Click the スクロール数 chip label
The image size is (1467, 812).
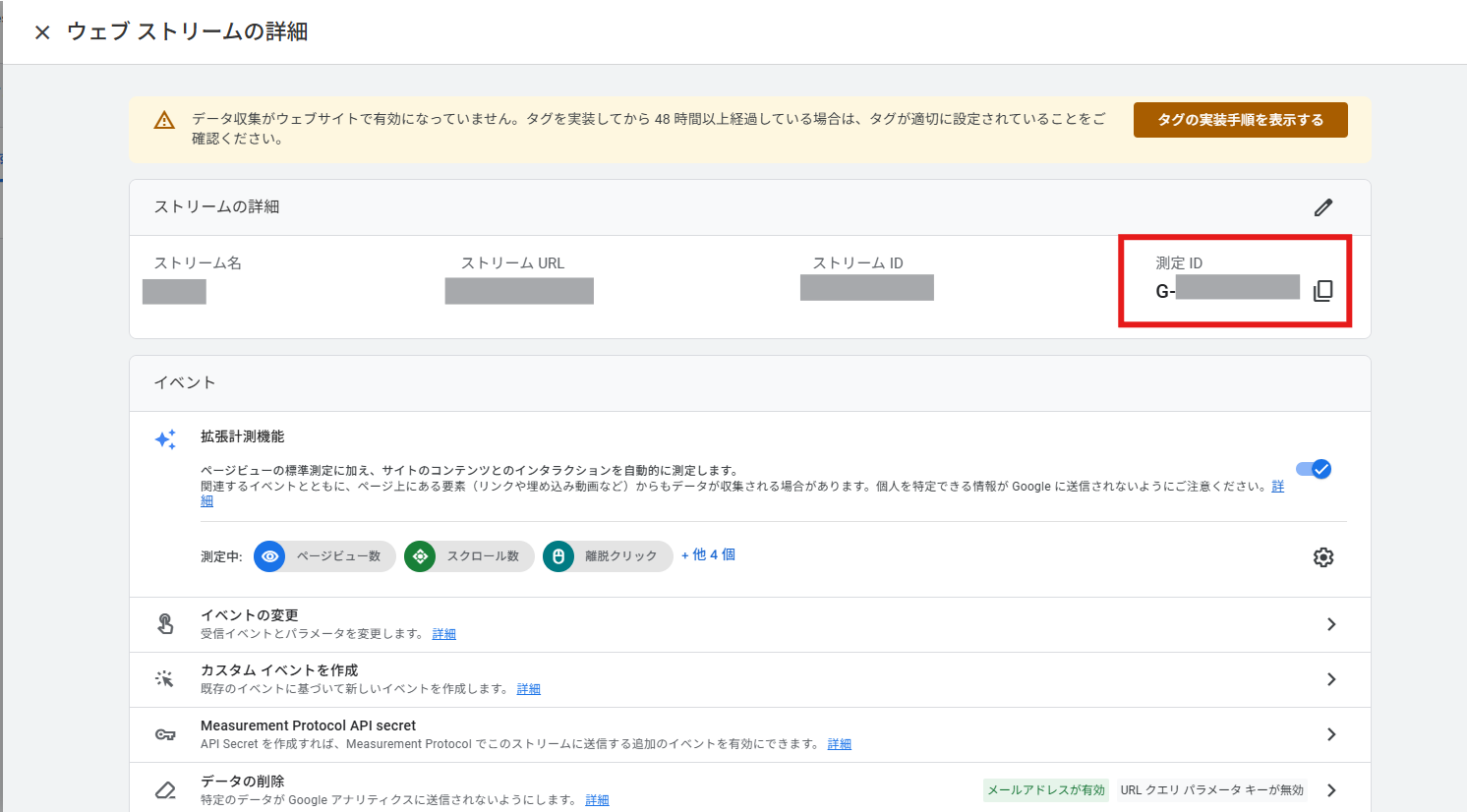pos(483,556)
